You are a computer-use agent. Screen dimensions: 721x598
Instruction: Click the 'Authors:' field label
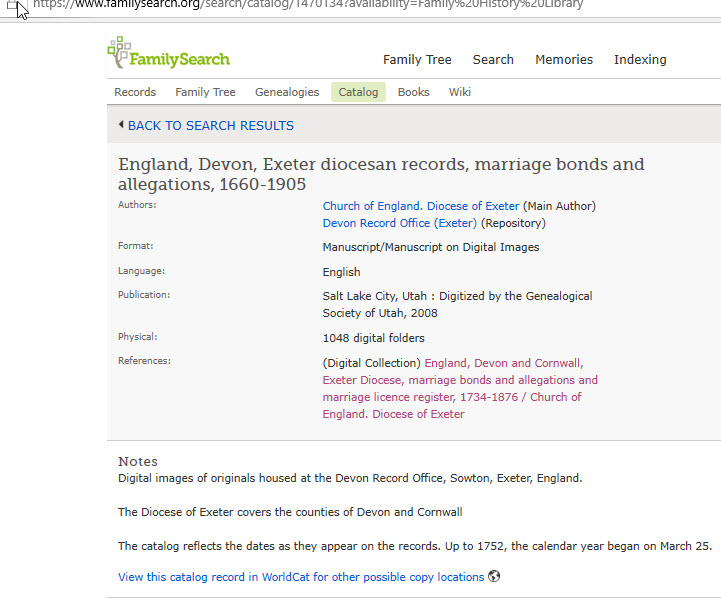coord(137,205)
